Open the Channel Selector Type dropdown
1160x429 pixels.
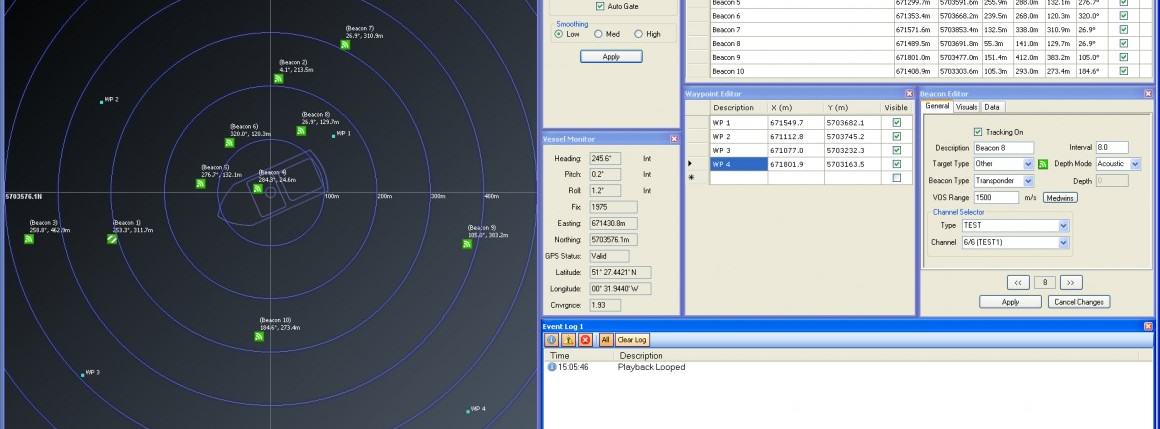tap(1064, 226)
